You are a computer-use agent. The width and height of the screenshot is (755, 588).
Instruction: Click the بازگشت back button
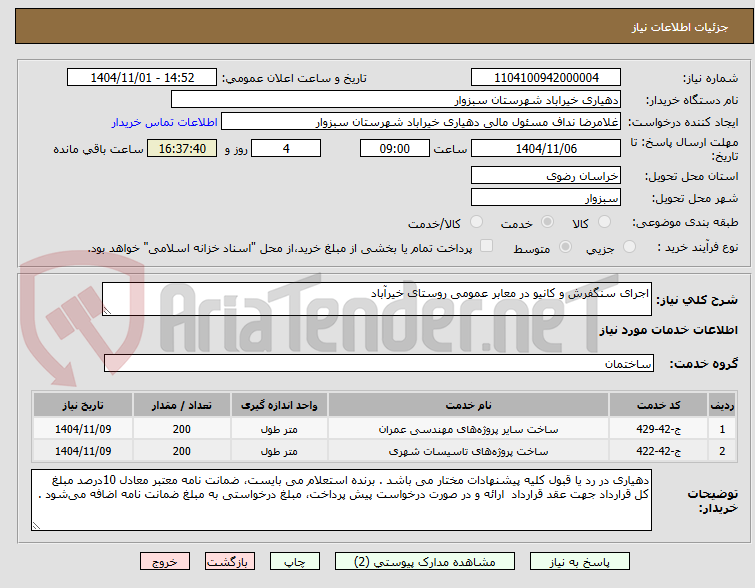click(x=230, y=562)
